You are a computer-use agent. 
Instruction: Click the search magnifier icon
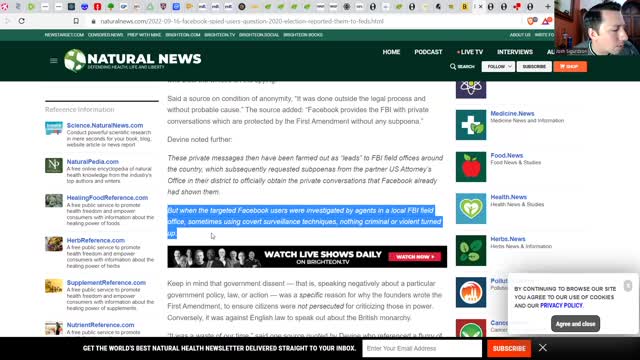[x=453, y=67]
